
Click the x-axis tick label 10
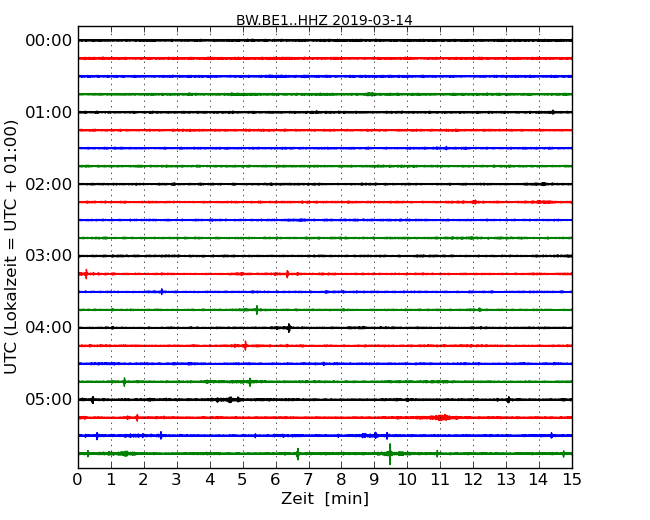(407, 480)
